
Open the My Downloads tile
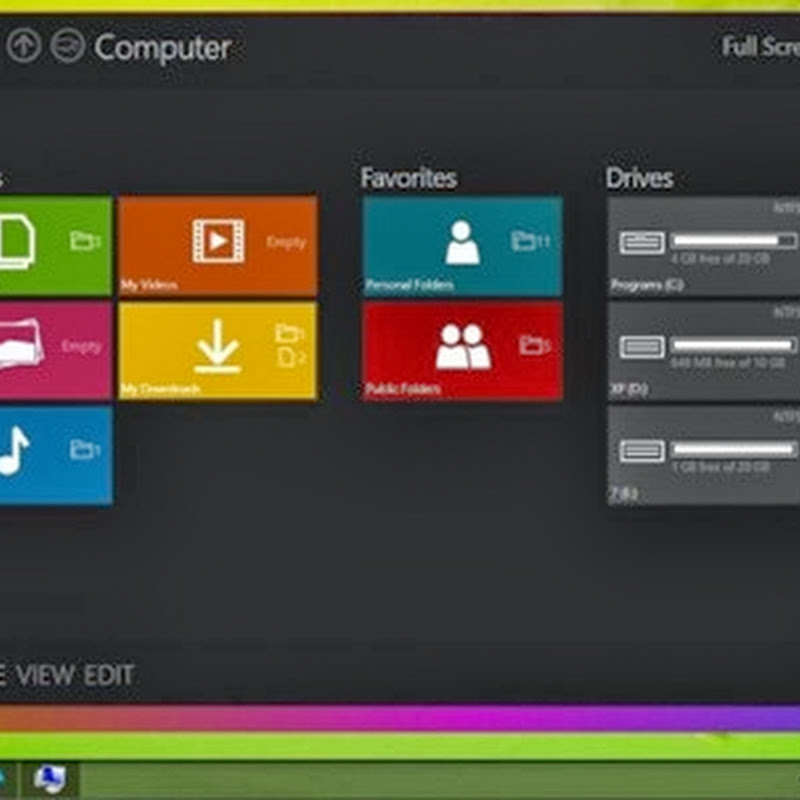(x=218, y=351)
